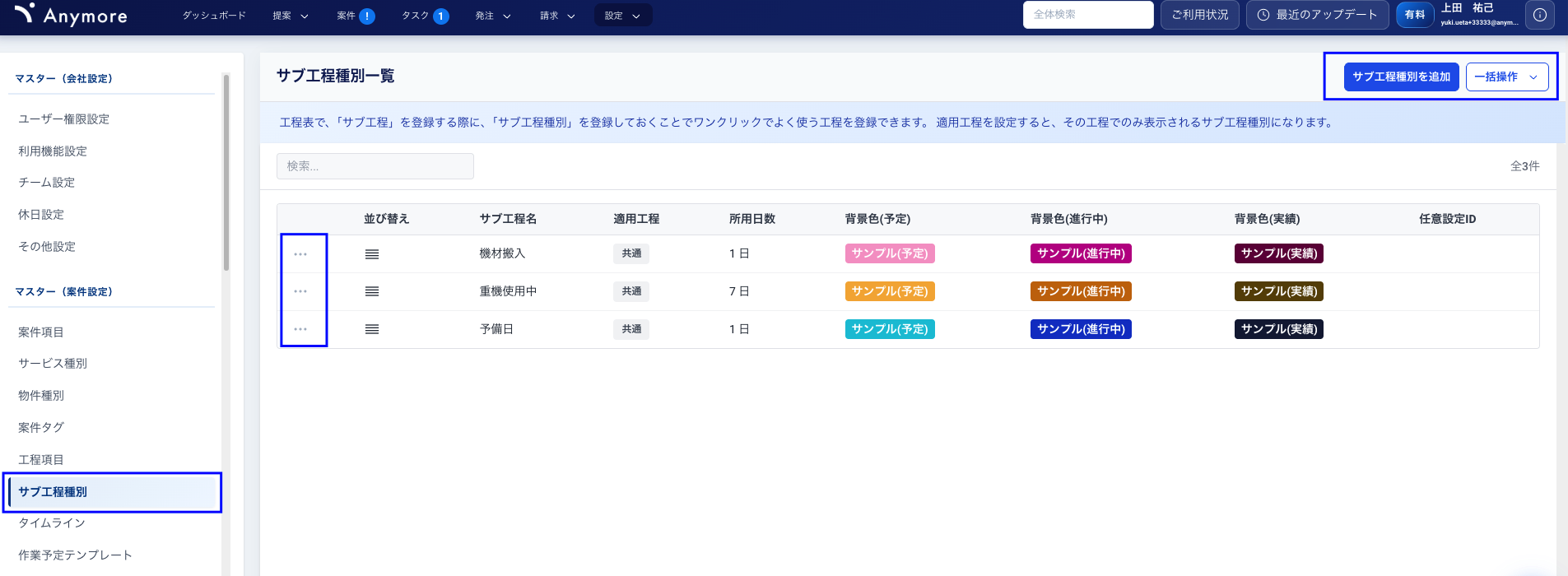Grab reorder handle of 機材搬入 row

click(x=372, y=254)
